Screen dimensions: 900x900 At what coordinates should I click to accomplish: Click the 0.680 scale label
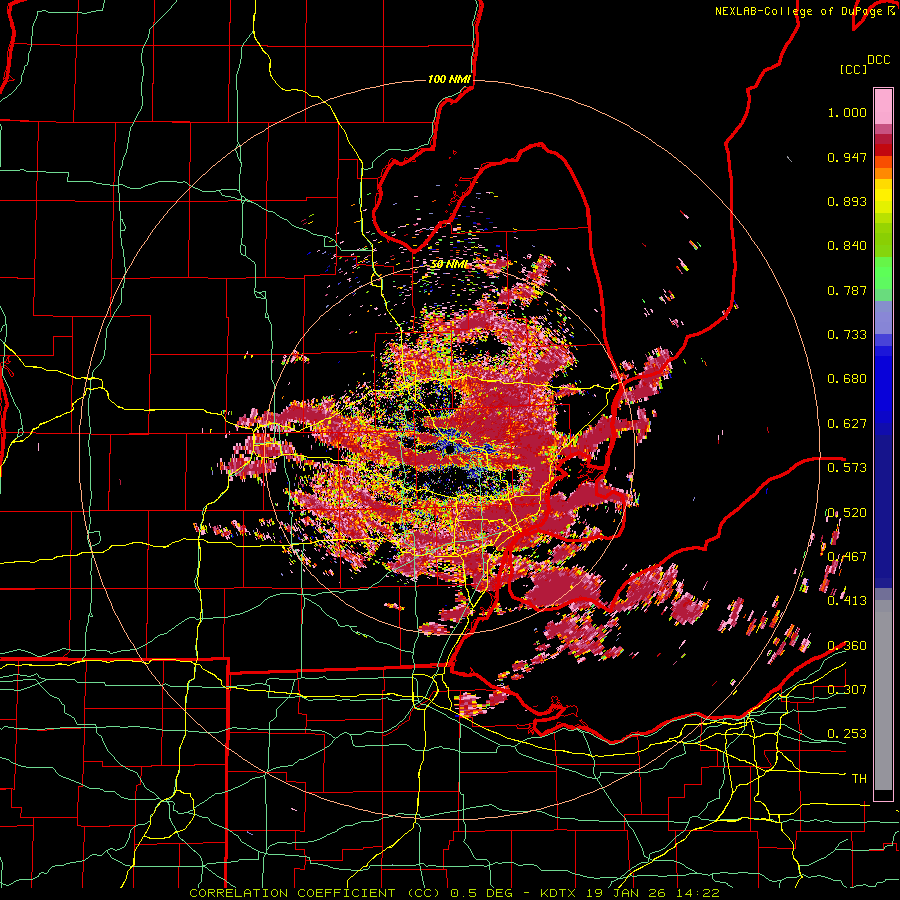[x=847, y=379]
